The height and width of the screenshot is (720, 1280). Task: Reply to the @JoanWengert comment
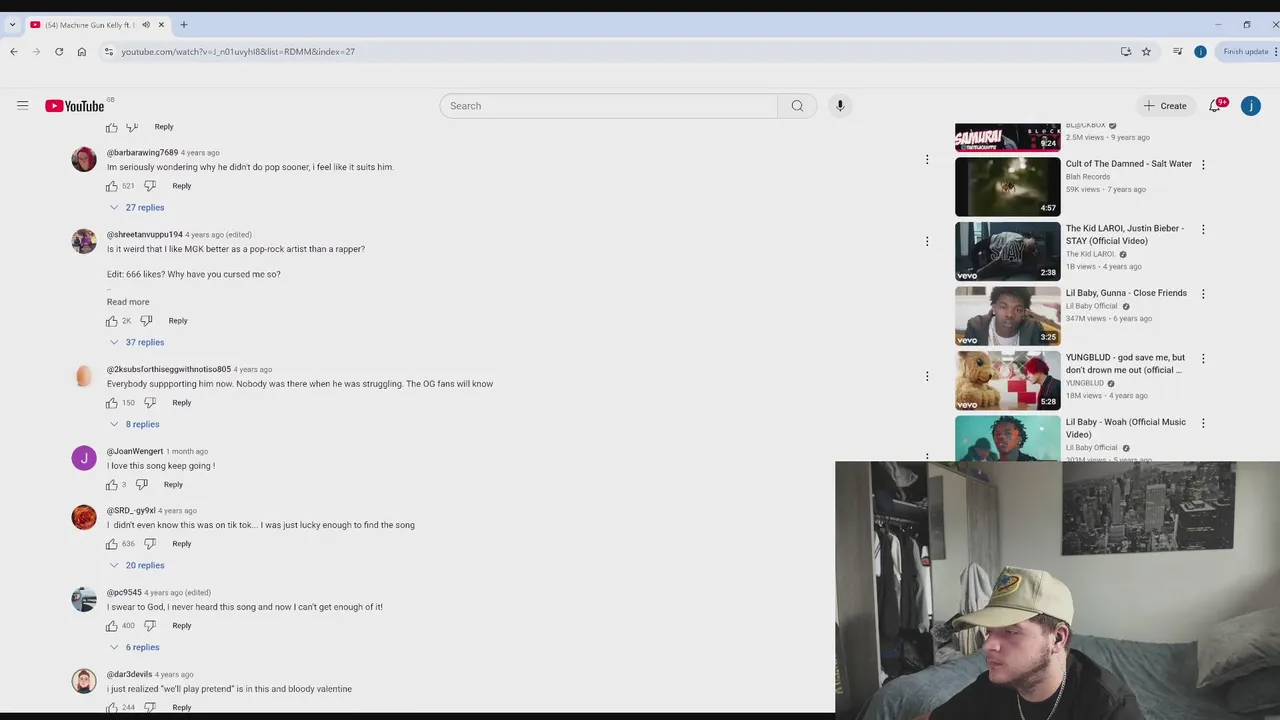tap(173, 485)
